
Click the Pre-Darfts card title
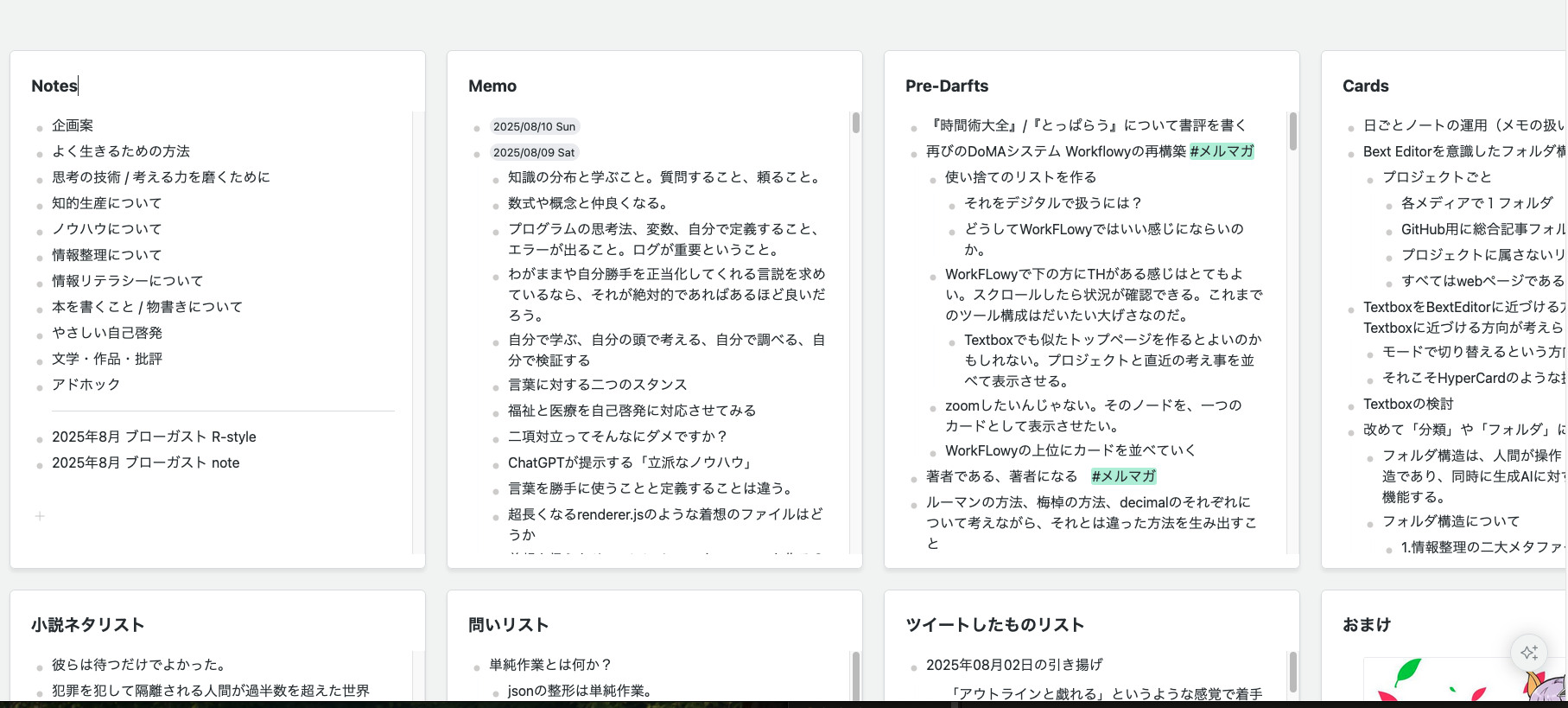tap(947, 86)
